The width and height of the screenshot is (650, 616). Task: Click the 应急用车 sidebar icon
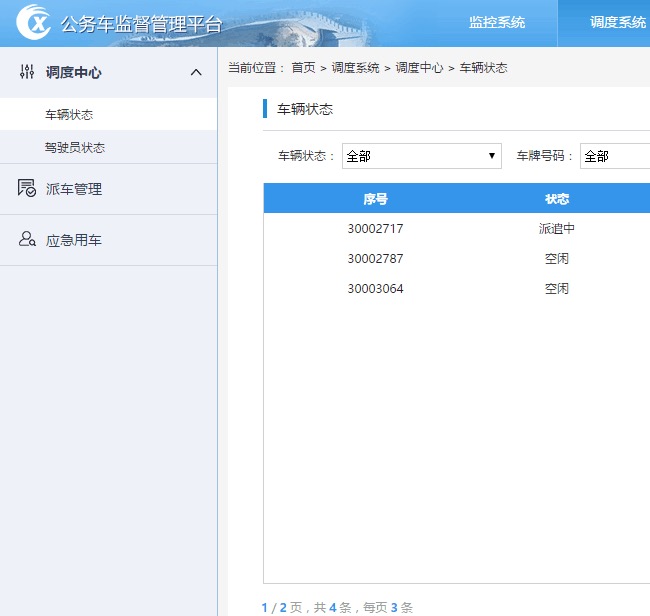tap(27, 240)
